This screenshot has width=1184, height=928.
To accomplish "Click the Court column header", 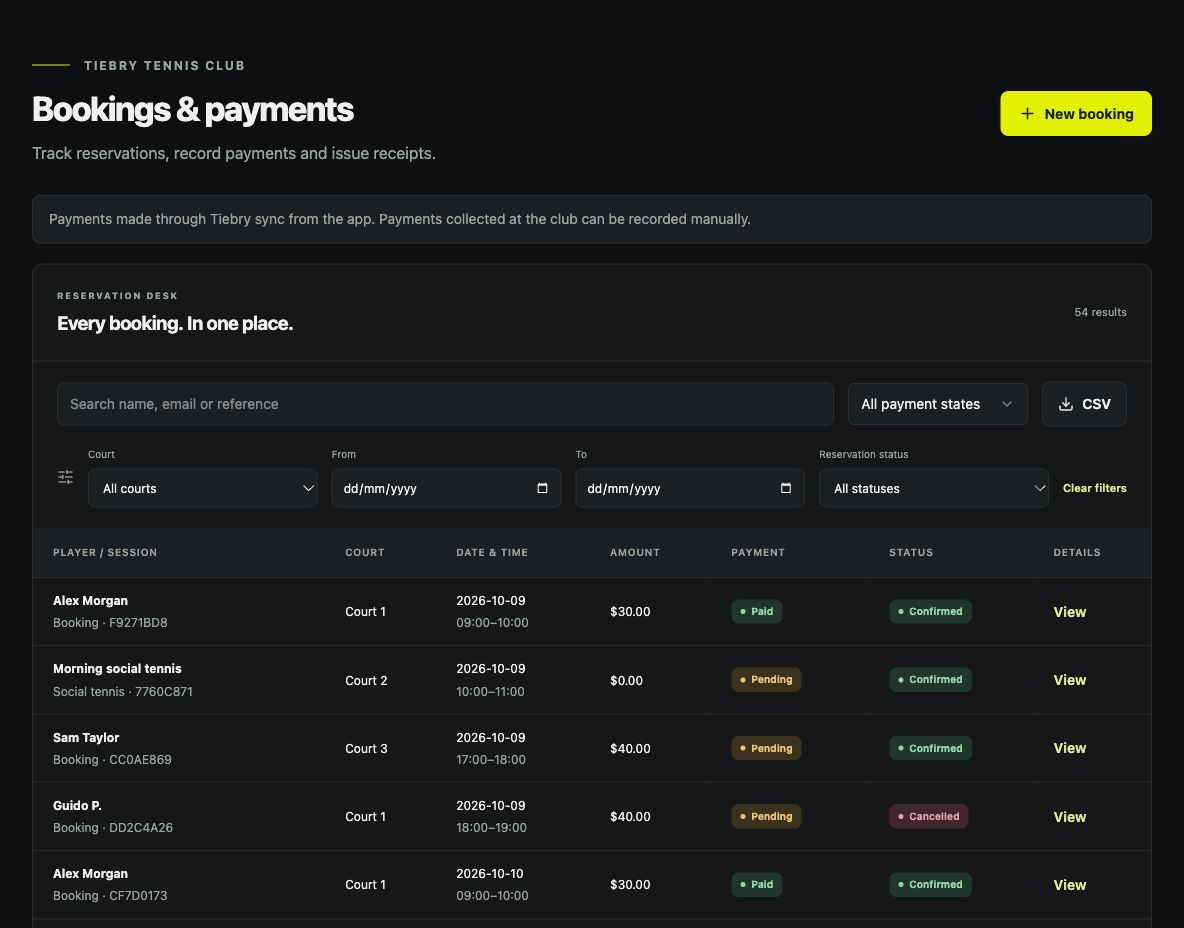I will click(365, 552).
